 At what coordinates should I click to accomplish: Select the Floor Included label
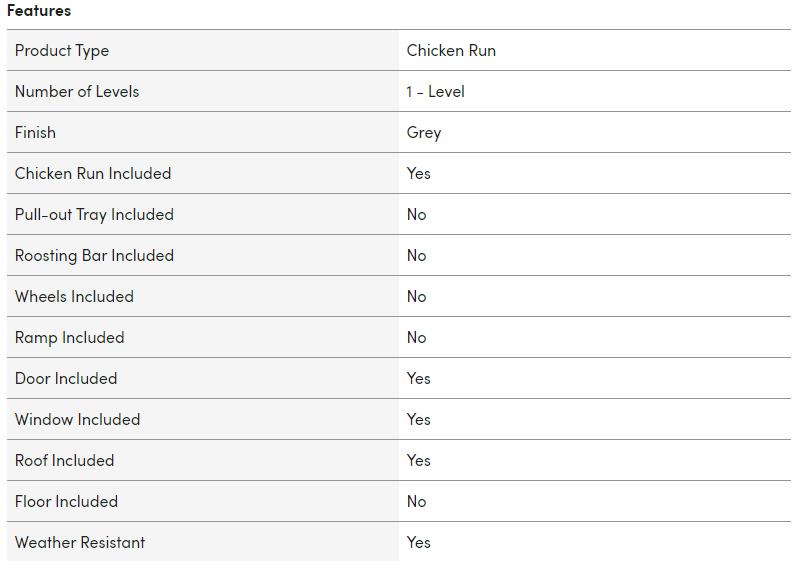click(x=66, y=502)
